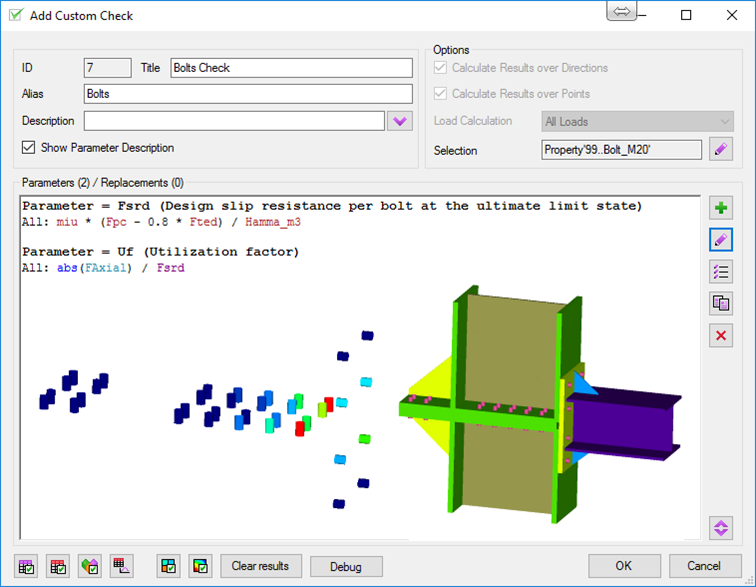This screenshot has width=756, height=587.
Task: Click the purple up-down reorder arrows icon
Action: pos(721,528)
